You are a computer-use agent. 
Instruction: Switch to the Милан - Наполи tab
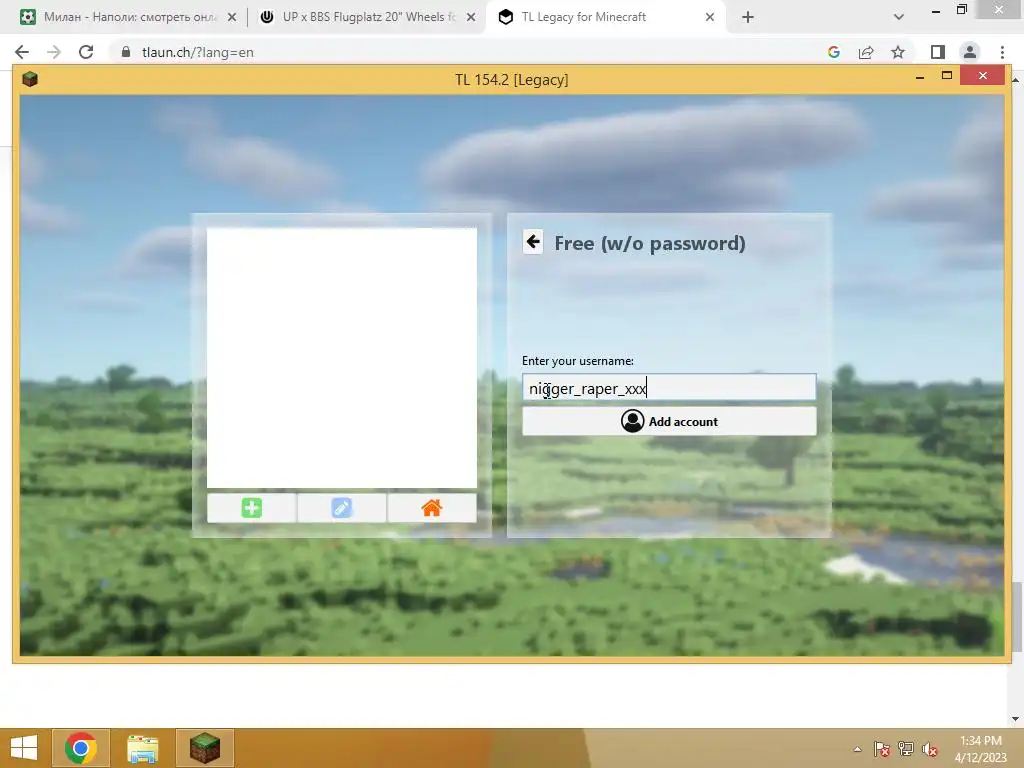pos(129,17)
